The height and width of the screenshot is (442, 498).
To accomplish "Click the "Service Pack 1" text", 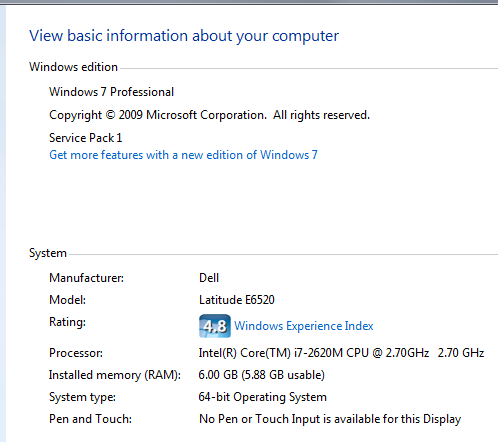I will (x=86, y=138).
